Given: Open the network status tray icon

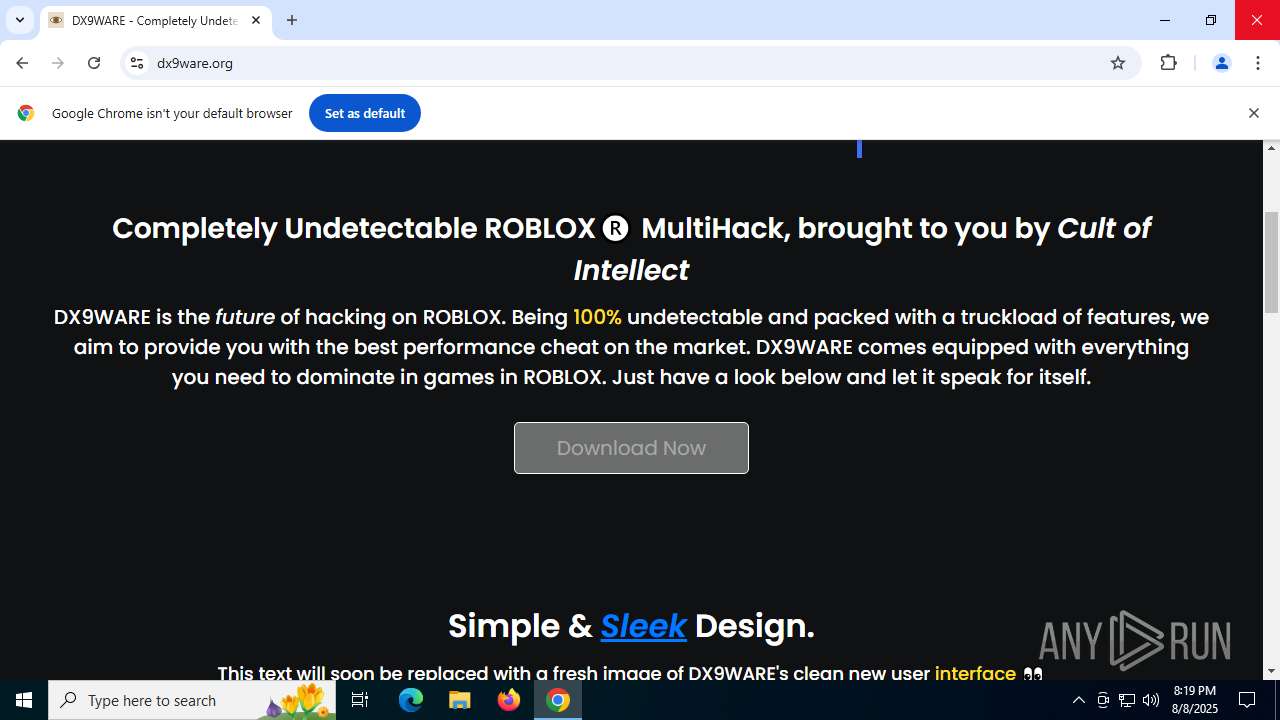Looking at the screenshot, I should click(1127, 700).
